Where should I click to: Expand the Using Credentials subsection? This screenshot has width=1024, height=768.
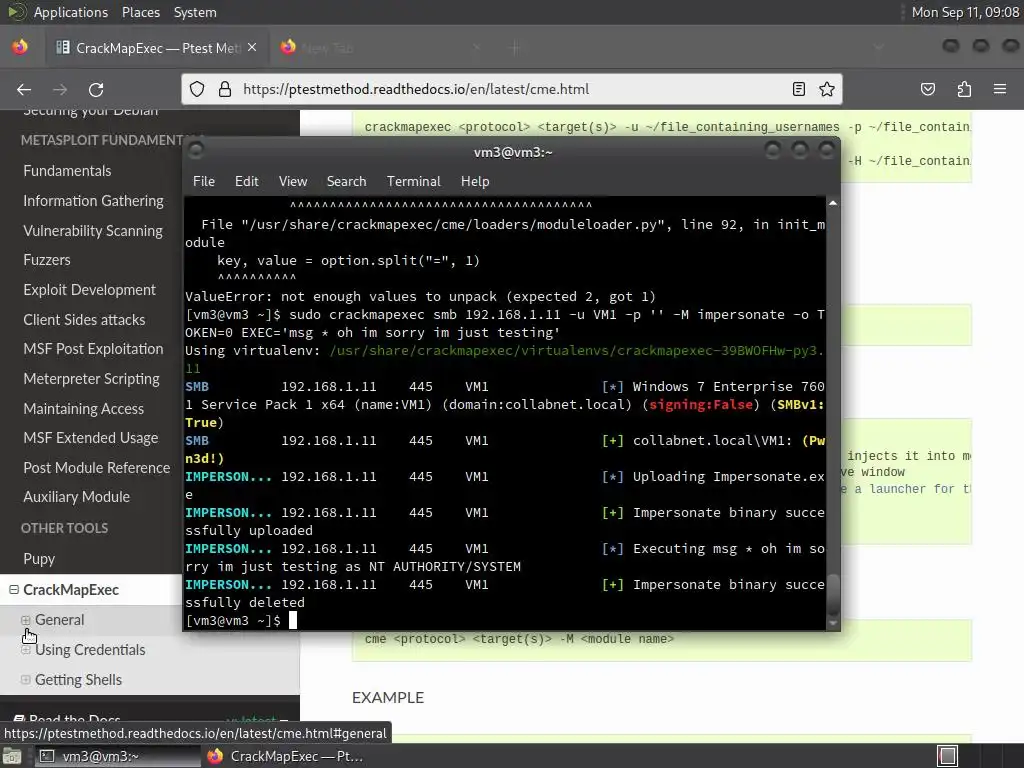pos(25,650)
